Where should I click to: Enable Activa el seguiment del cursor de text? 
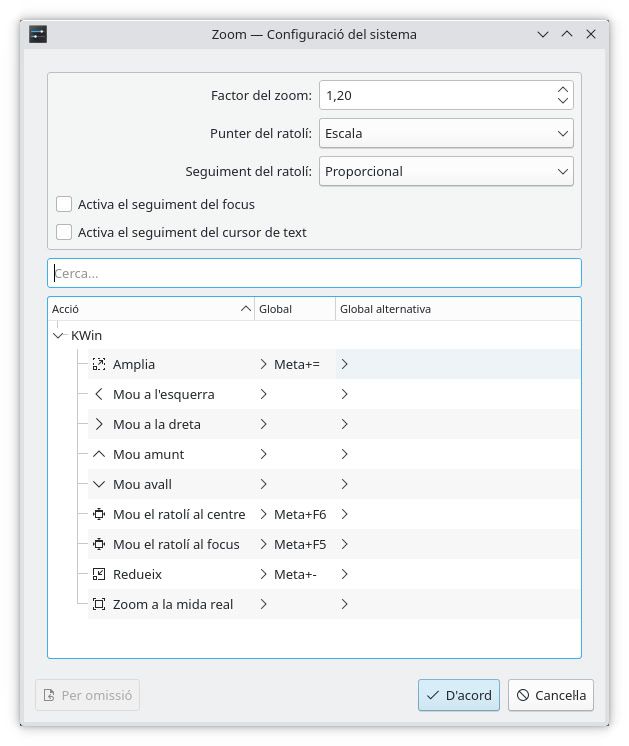[64, 232]
